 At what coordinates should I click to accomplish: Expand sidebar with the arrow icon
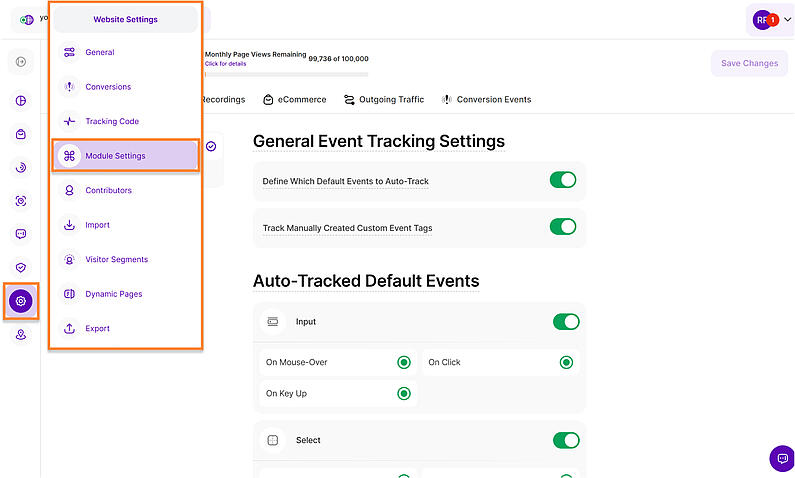pos(21,62)
